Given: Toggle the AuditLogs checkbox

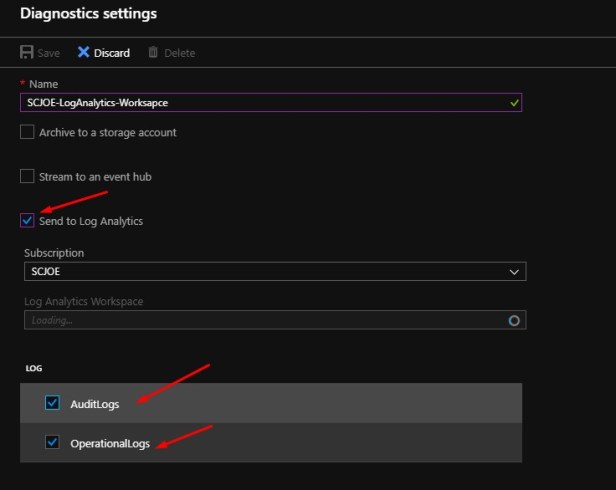Looking at the screenshot, I should tap(52, 403).
